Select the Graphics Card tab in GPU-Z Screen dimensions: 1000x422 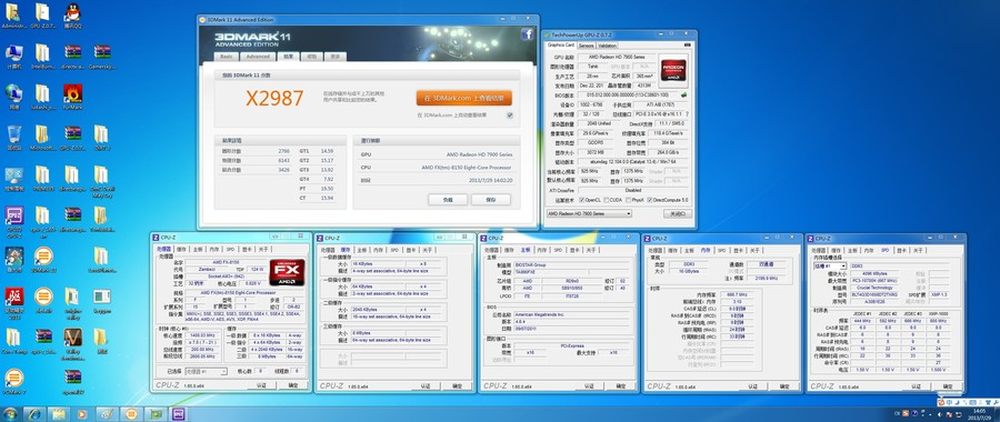[x=561, y=45]
